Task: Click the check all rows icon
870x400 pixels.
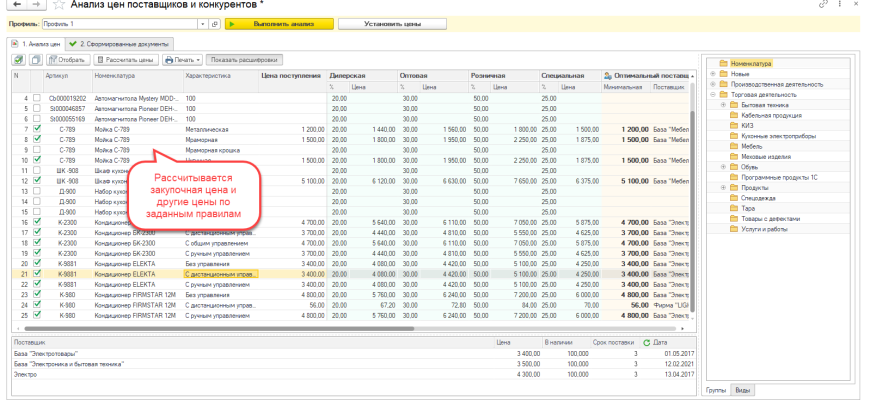Action: coord(19,60)
